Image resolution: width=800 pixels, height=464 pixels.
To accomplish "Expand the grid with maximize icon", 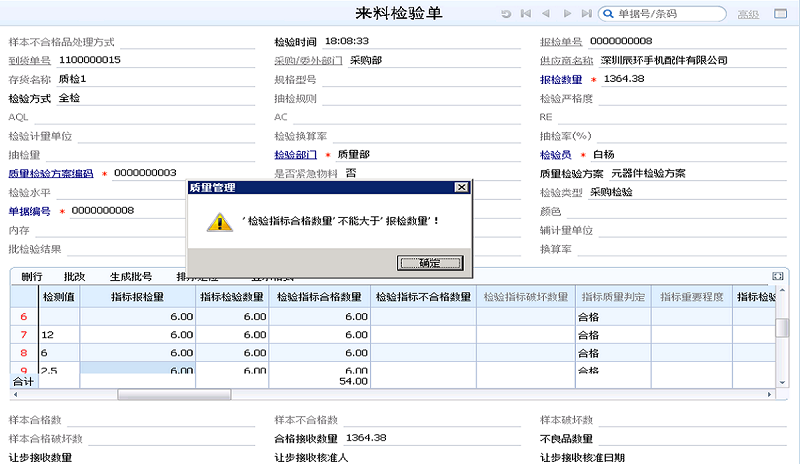I will point(778,276).
